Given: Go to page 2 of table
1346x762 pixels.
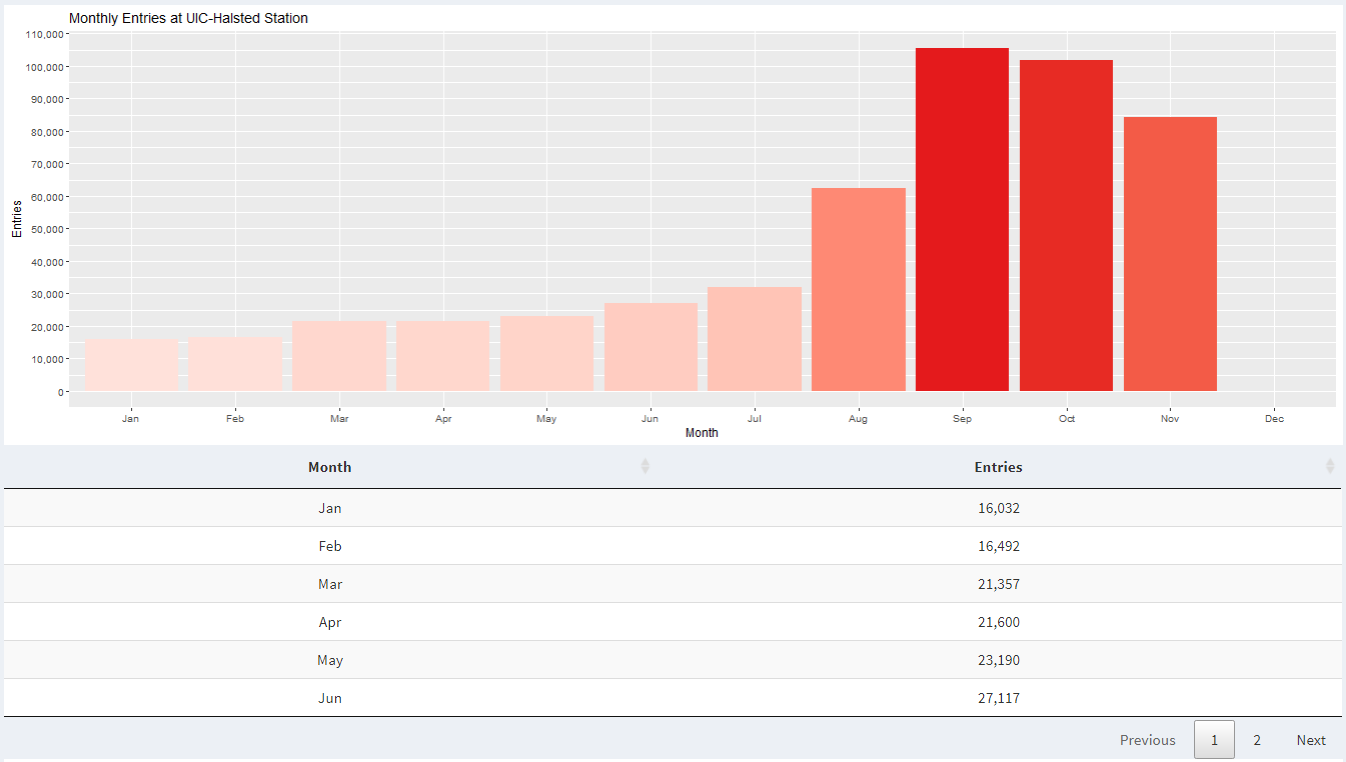Looking at the screenshot, I should pyautogui.click(x=1257, y=740).
